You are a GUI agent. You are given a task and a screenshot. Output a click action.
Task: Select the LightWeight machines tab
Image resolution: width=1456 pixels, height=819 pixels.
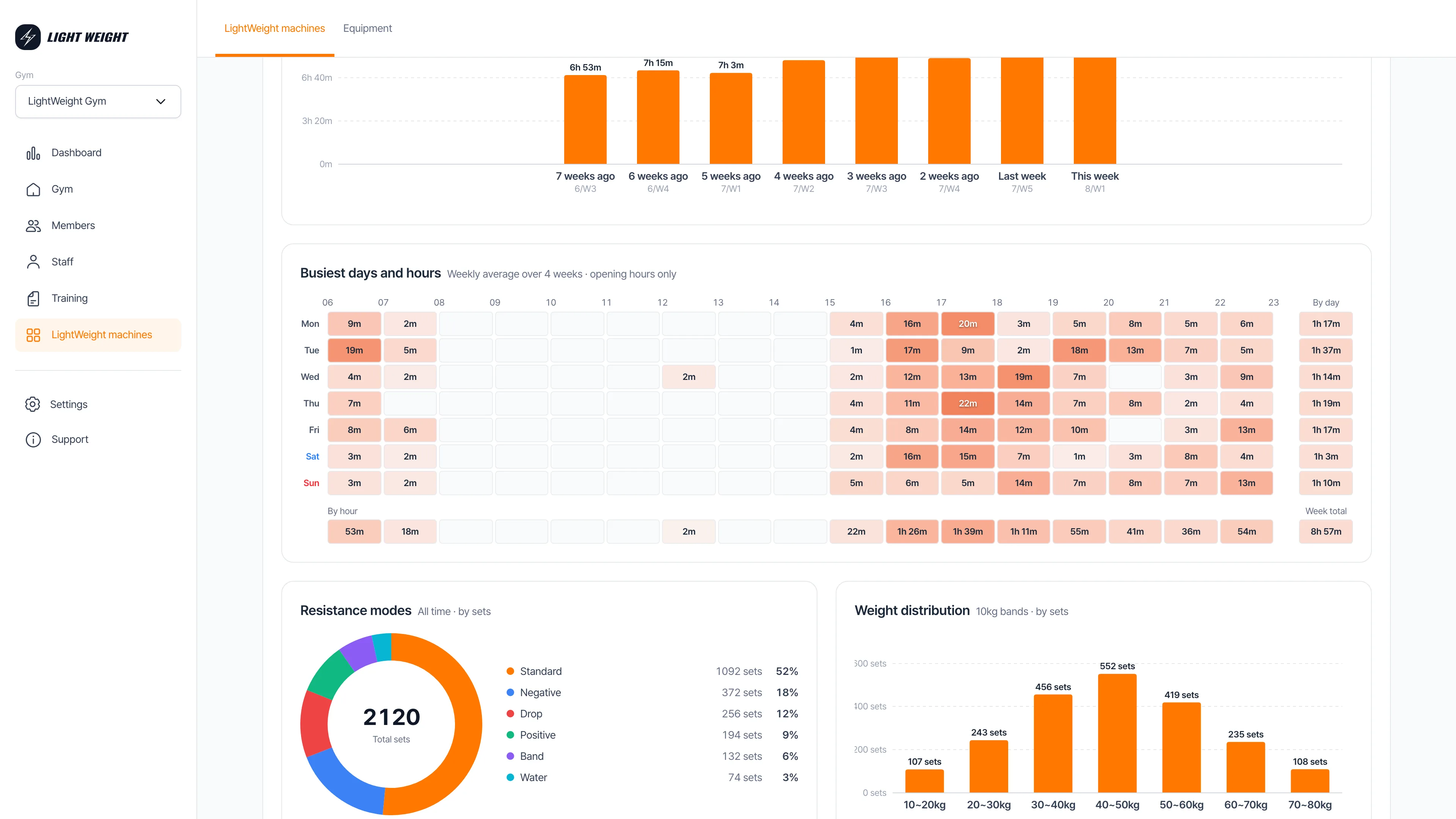point(275,28)
